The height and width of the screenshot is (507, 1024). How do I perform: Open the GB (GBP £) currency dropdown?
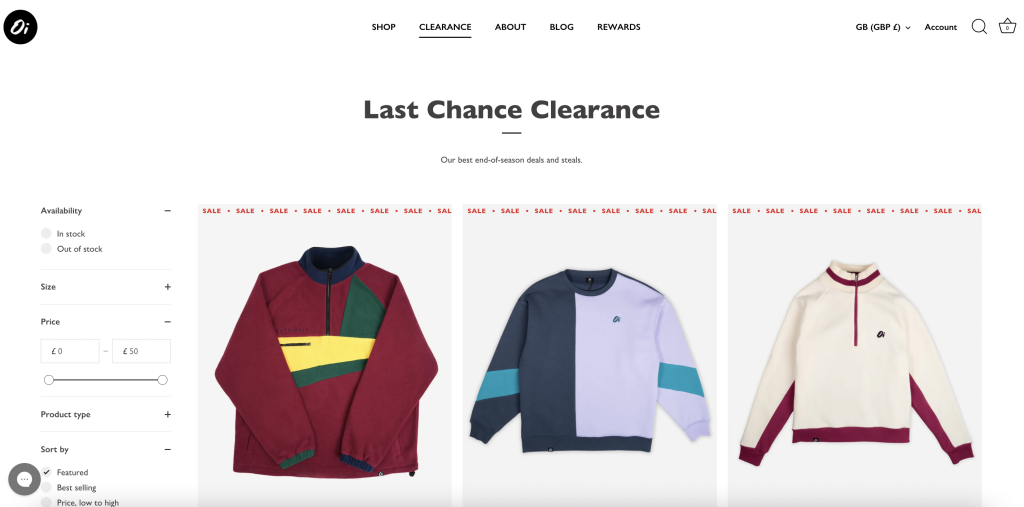point(883,27)
